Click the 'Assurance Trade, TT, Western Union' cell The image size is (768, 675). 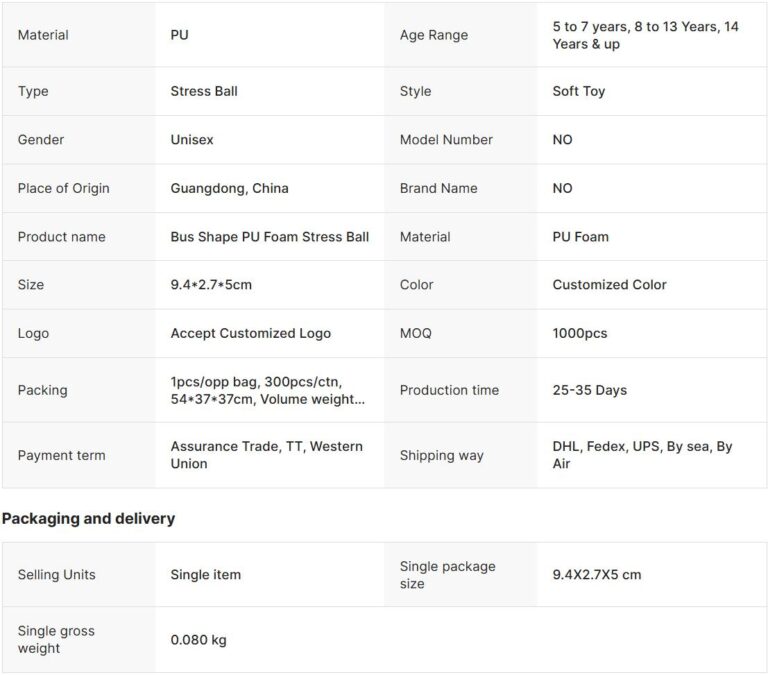[266, 455]
